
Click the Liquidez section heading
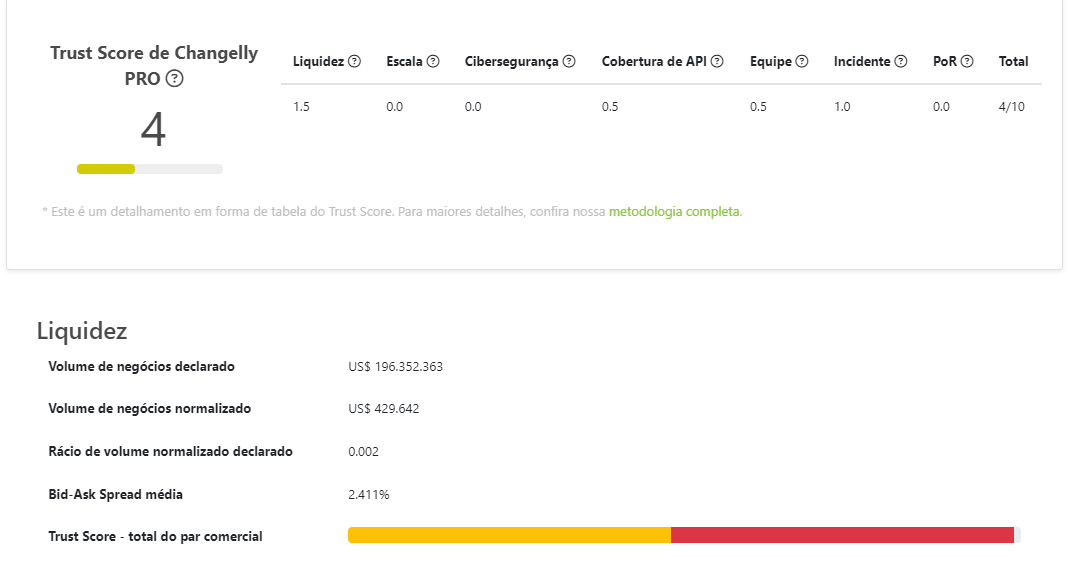[x=82, y=331]
